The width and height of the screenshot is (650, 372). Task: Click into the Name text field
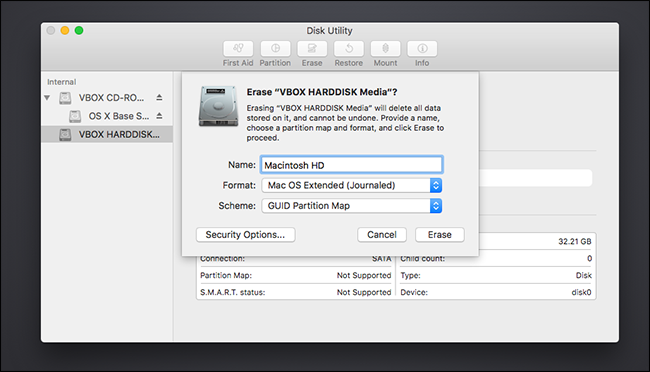(x=352, y=165)
